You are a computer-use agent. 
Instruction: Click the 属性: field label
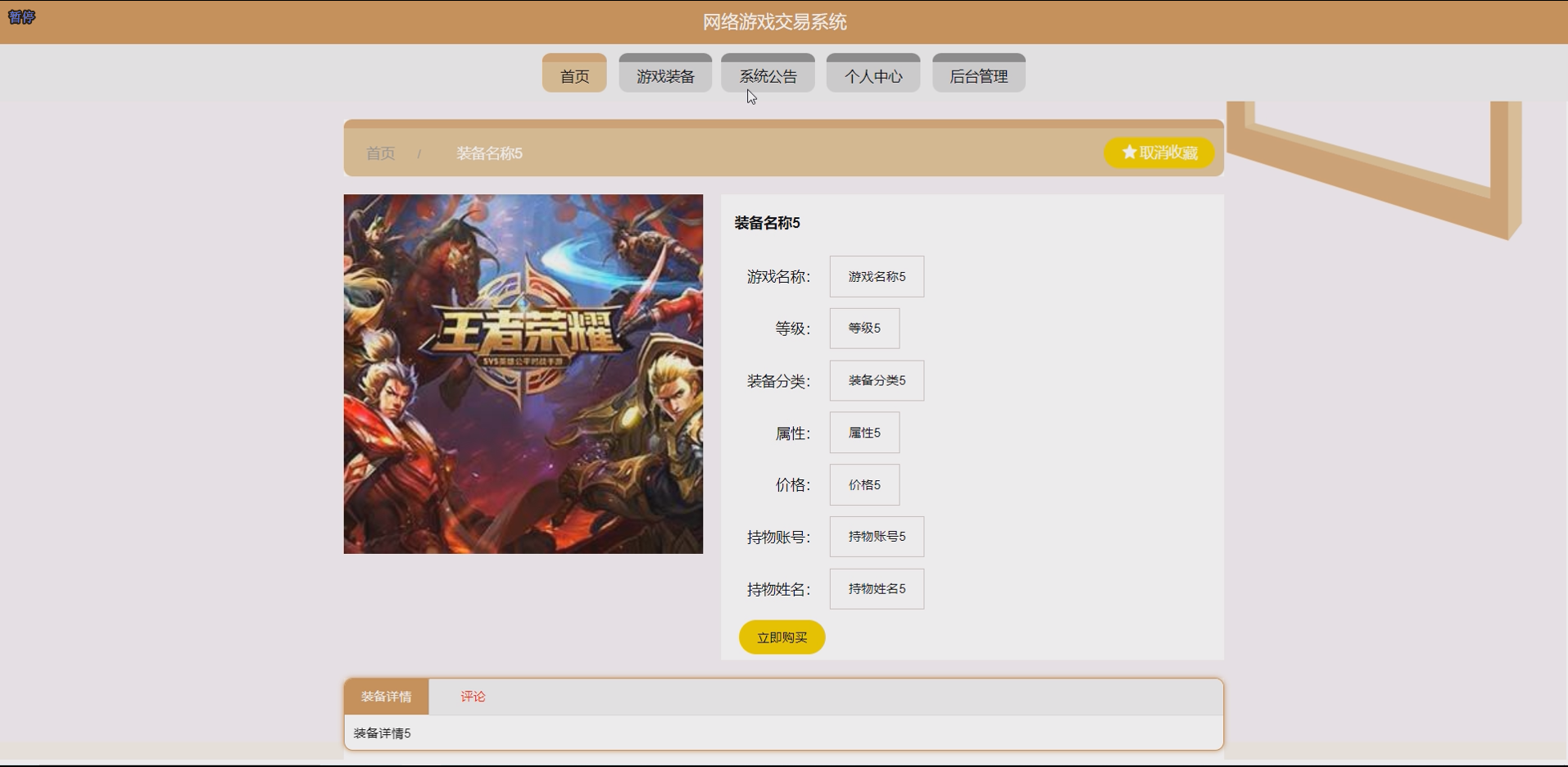pos(793,433)
